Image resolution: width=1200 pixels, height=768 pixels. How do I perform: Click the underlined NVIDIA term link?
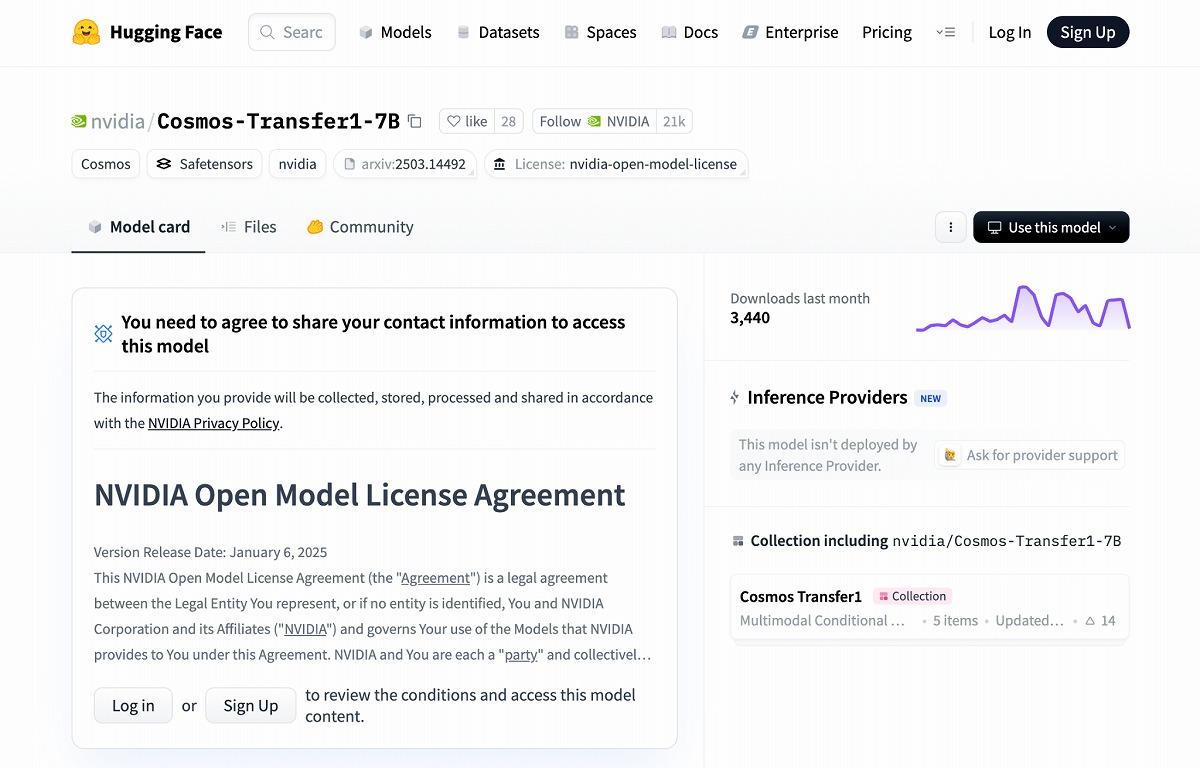point(306,629)
